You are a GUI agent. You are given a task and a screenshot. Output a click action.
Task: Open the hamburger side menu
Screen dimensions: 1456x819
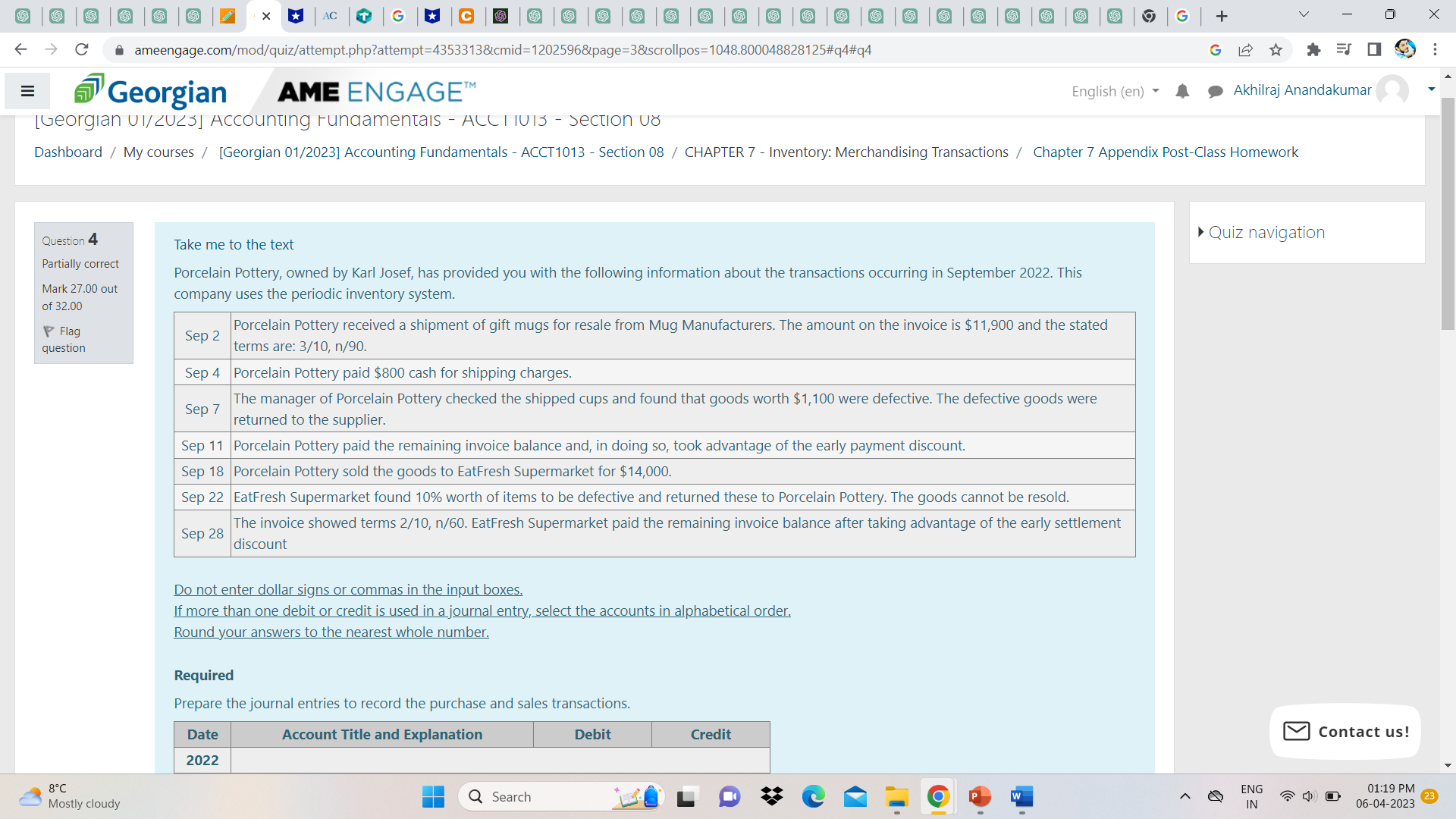(x=27, y=92)
